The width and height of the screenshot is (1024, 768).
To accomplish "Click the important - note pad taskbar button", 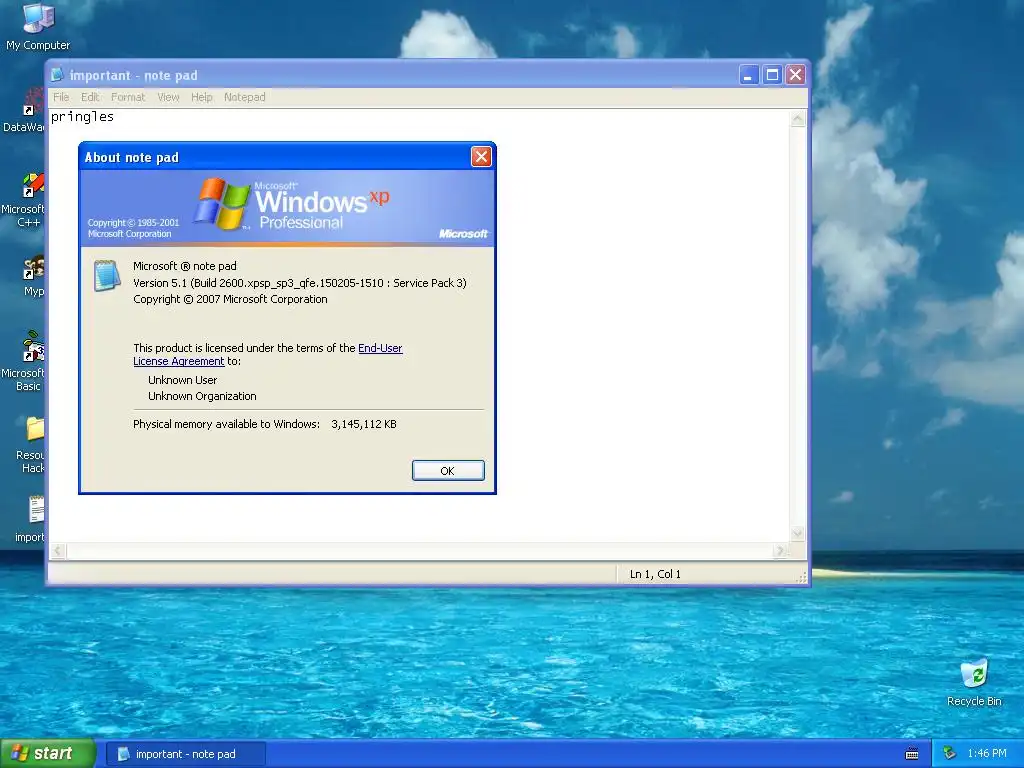I will pyautogui.click(x=185, y=754).
